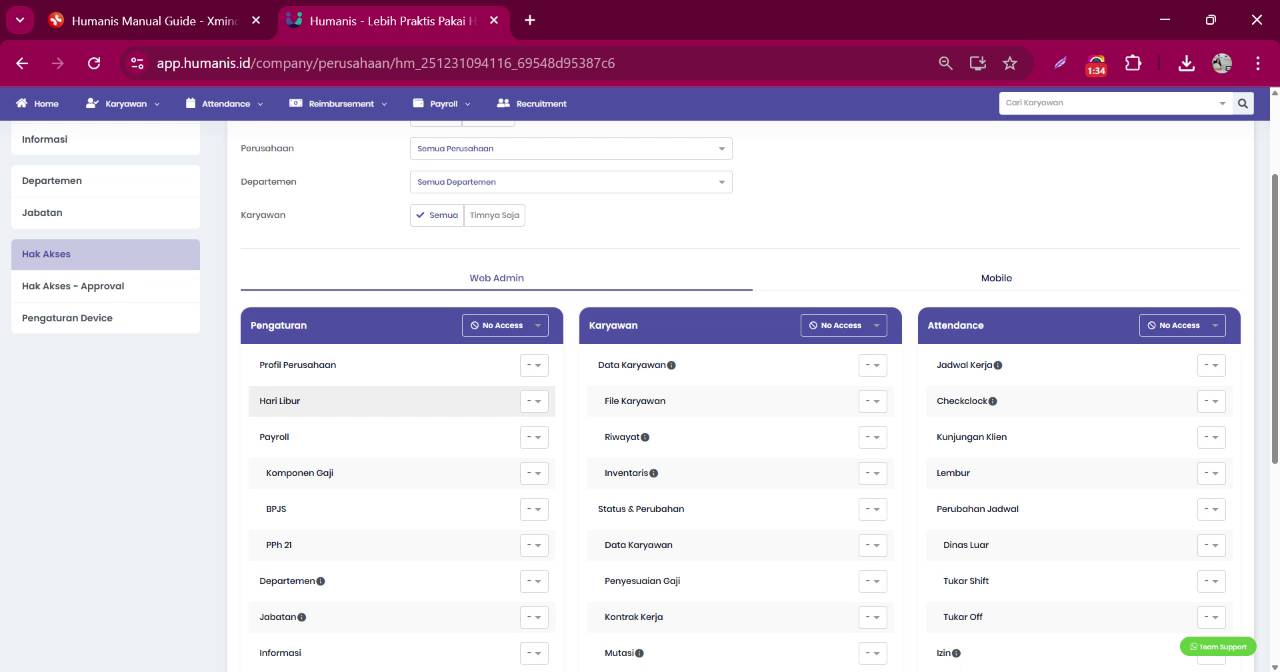Screen dimensions: 1280x672
Task: Open Karyawan panel No Access dropdown
Action: click(x=844, y=325)
